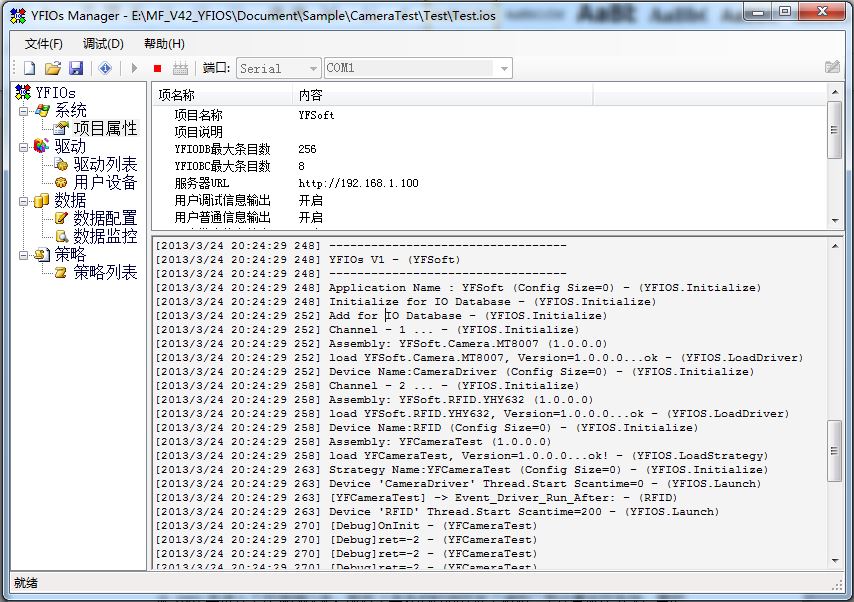Click the New file toolbar icon
854x602 pixels.
click(x=30, y=68)
